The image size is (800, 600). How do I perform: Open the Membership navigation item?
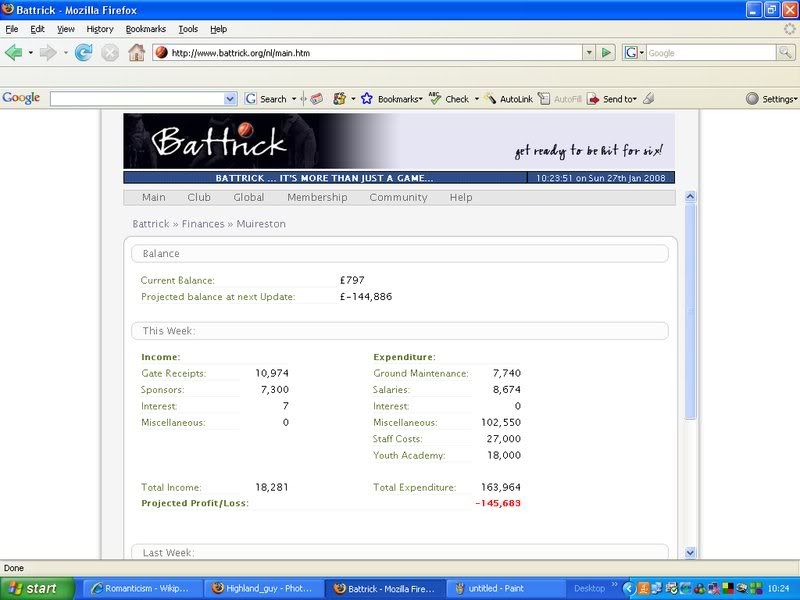(x=317, y=197)
